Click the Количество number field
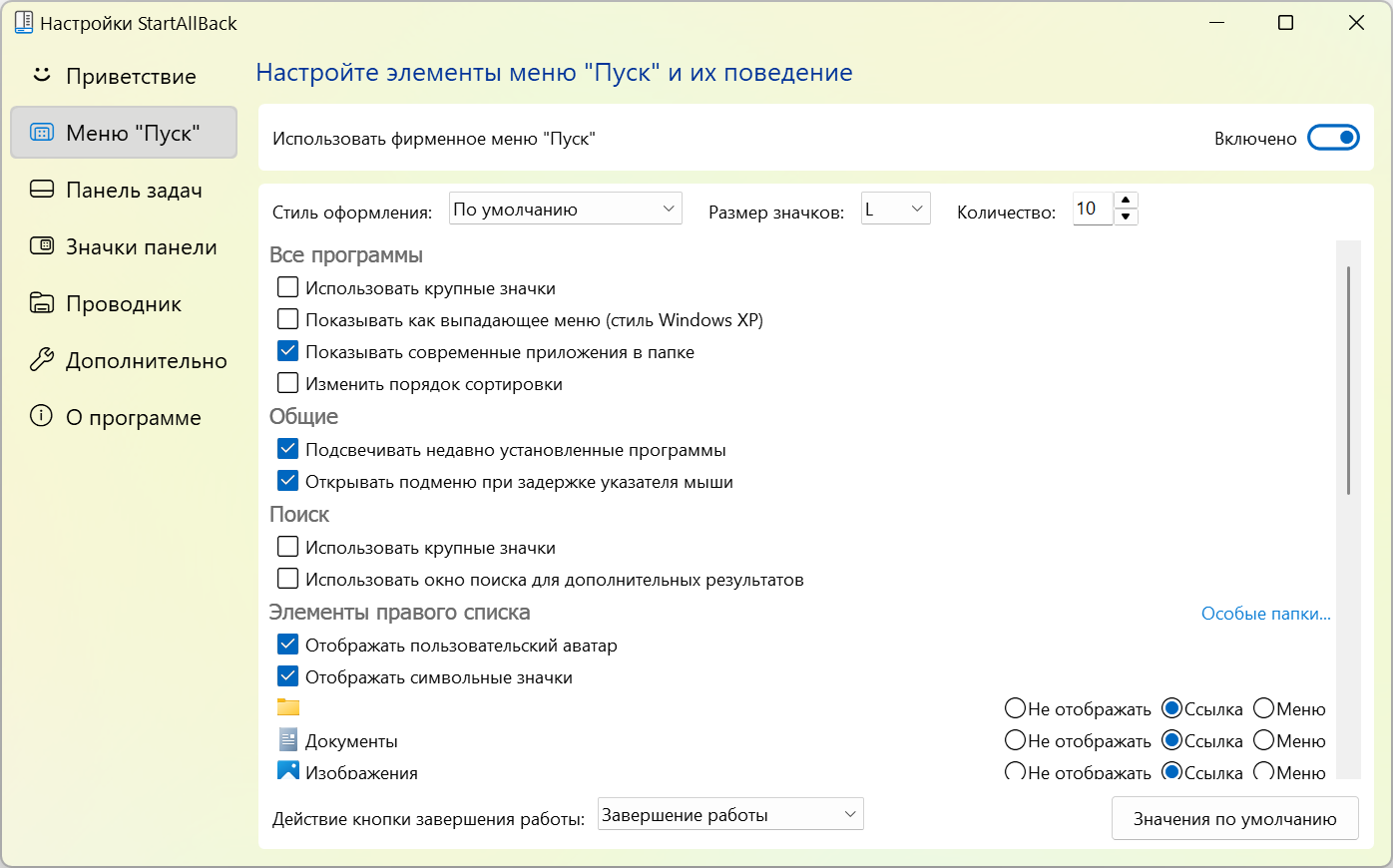Screen dimensions: 1393x868 click(1093, 209)
